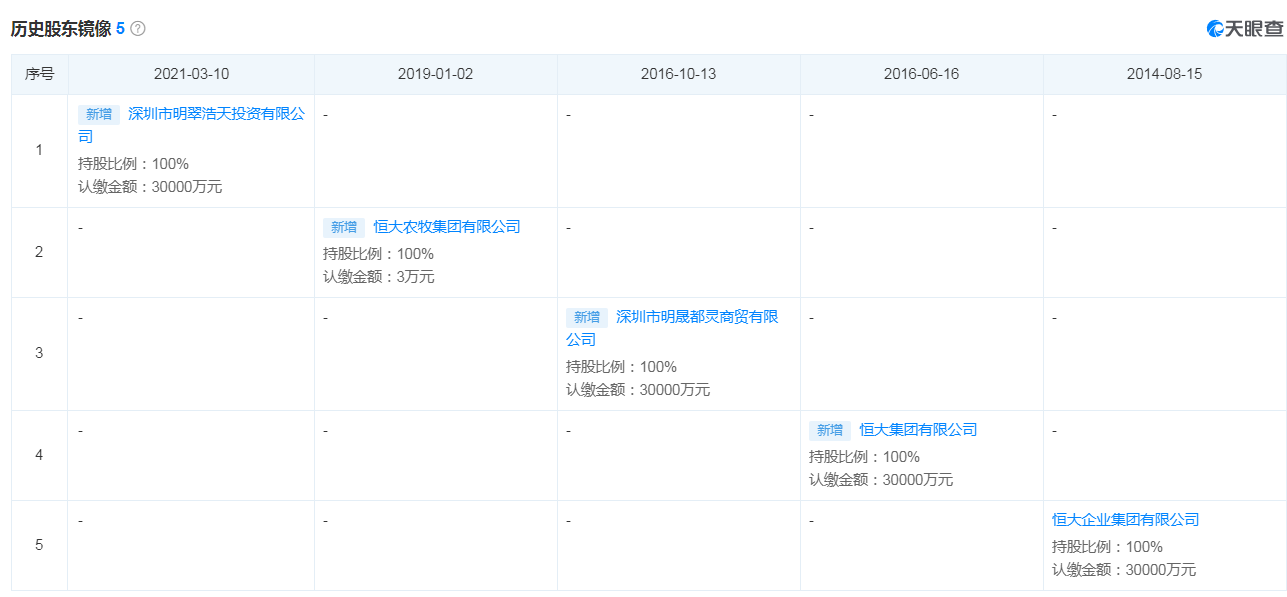Click the 认缴金额：3万元 value
The width and height of the screenshot is (1287, 597).
point(379,277)
